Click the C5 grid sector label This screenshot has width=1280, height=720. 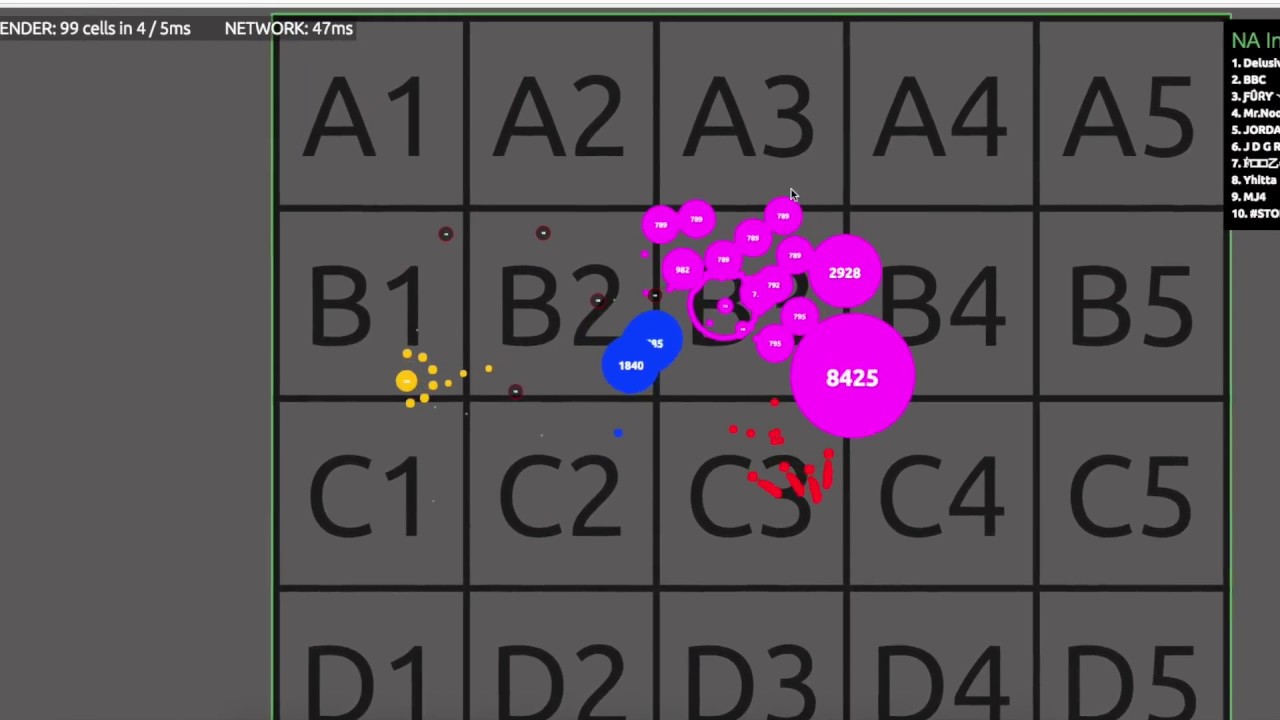coord(1131,497)
